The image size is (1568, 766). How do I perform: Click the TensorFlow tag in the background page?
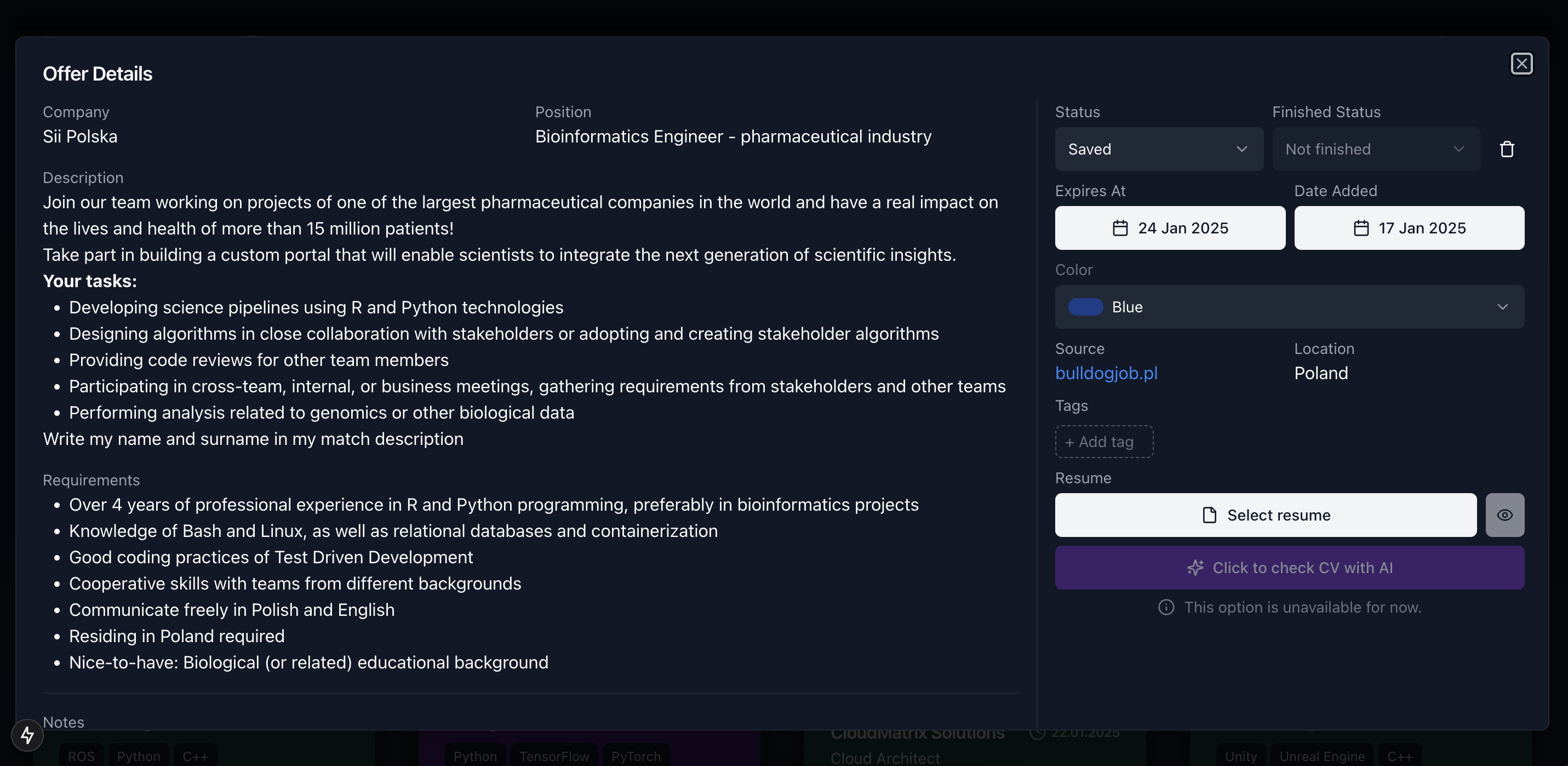point(554,756)
